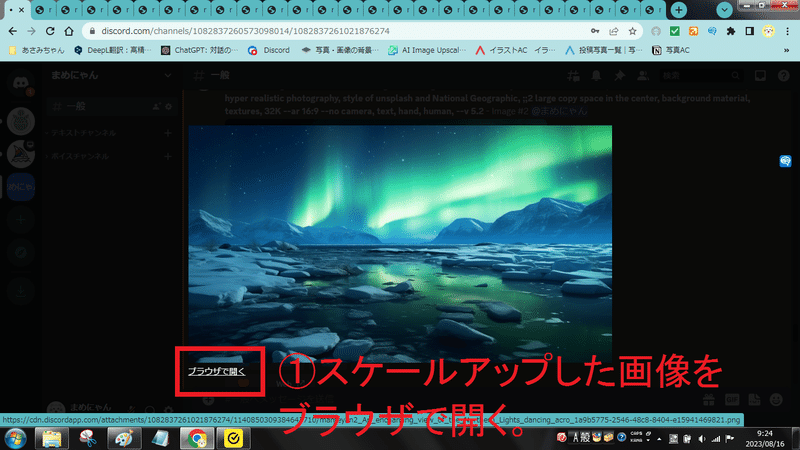800x450 pixels.
Task: Open File Explorer from taskbar
Action: pos(52,438)
